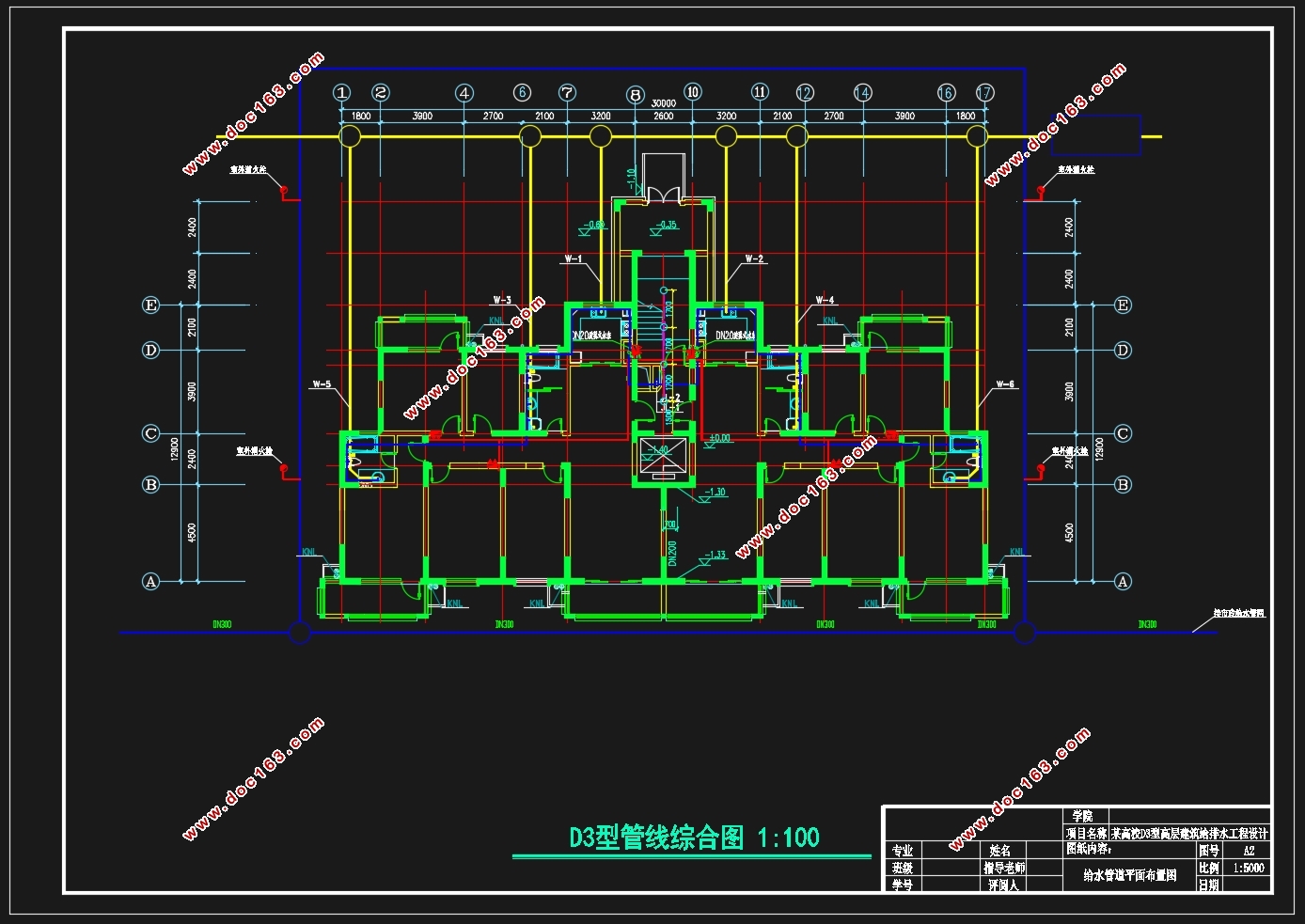The height and width of the screenshot is (924, 1305).
Task: Select axis bubble number 2
Action: 381,92
